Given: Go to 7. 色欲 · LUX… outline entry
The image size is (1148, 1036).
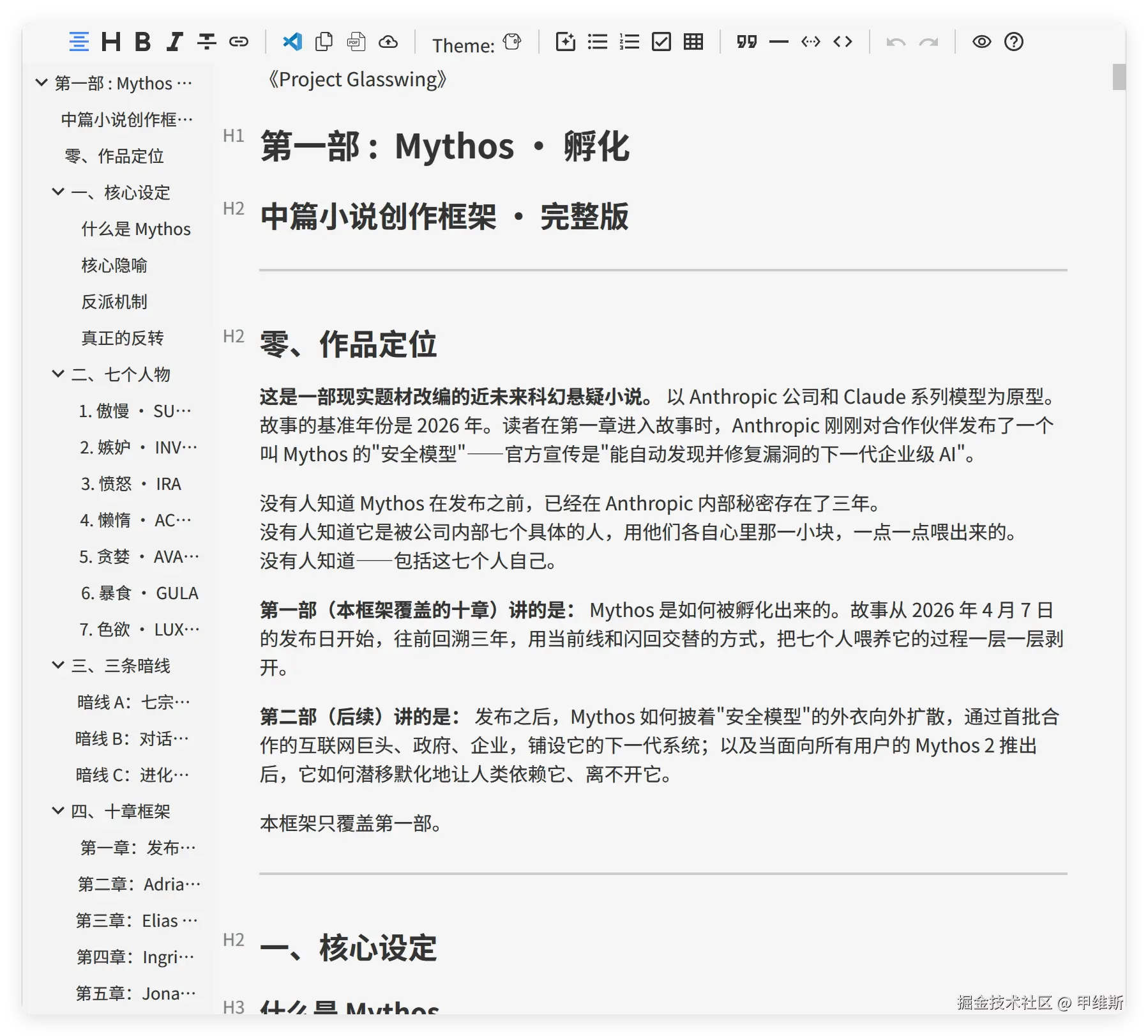Looking at the screenshot, I should click(139, 629).
